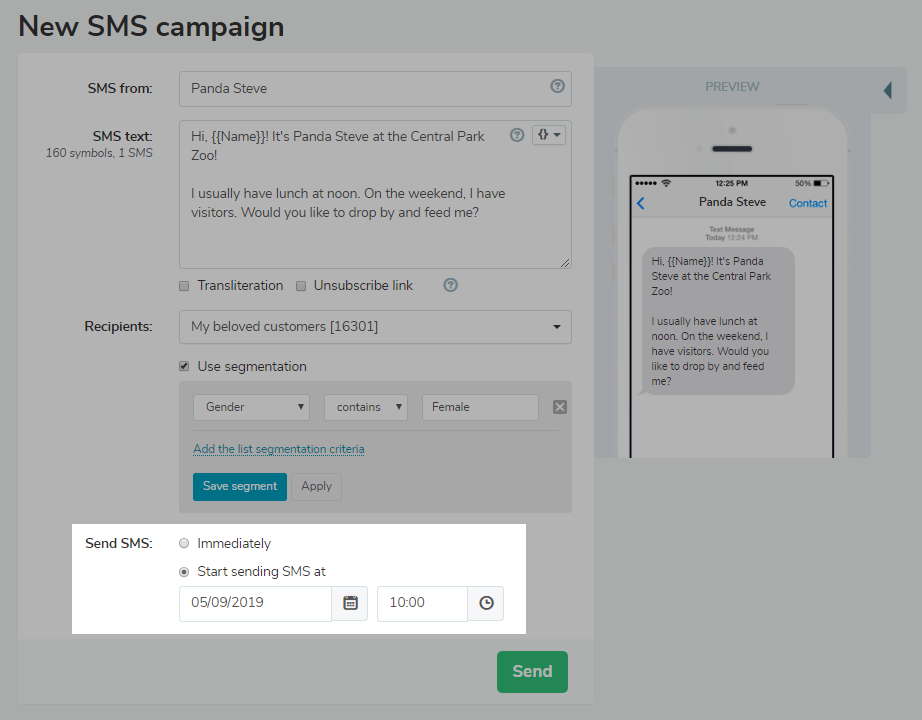The image size is (922, 720).
Task: Select the Immediately radio button
Action: [x=183, y=542]
